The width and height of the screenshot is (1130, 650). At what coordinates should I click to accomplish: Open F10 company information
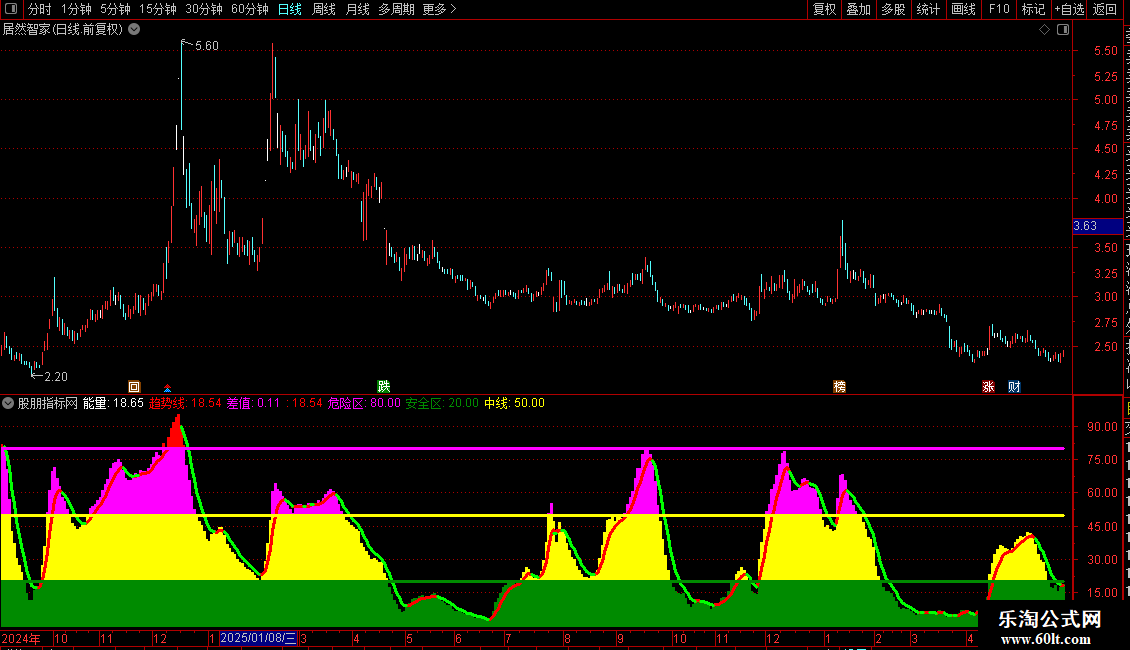[x=999, y=9]
